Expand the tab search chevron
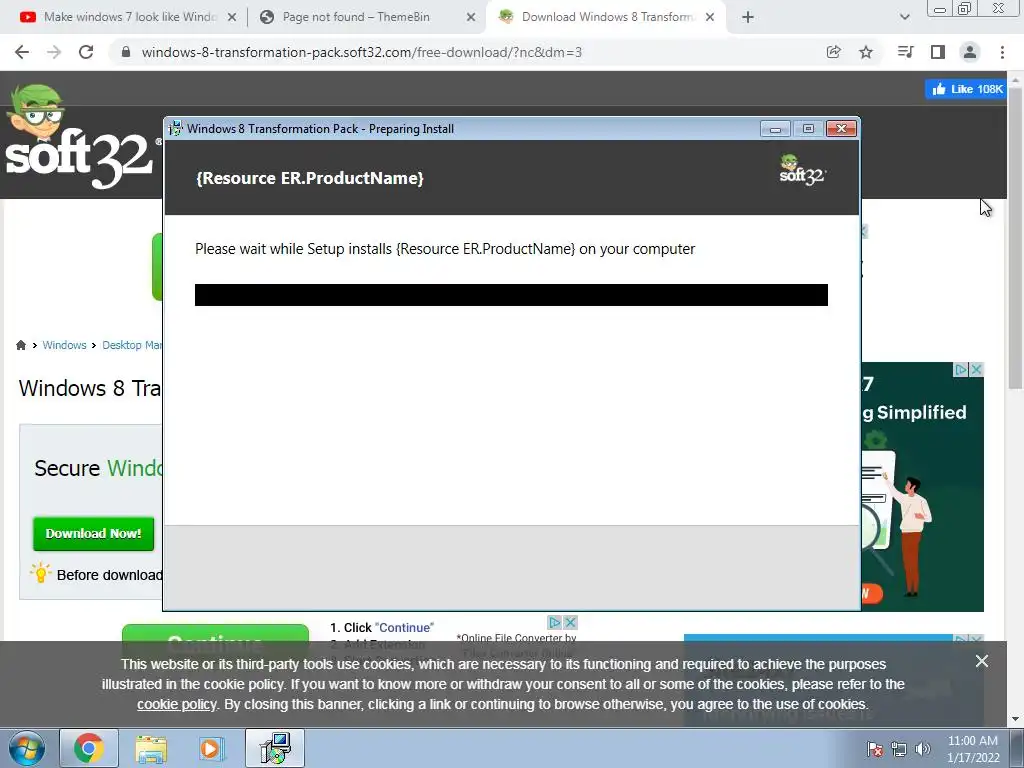Screen dimensions: 1024x768 (904, 18)
